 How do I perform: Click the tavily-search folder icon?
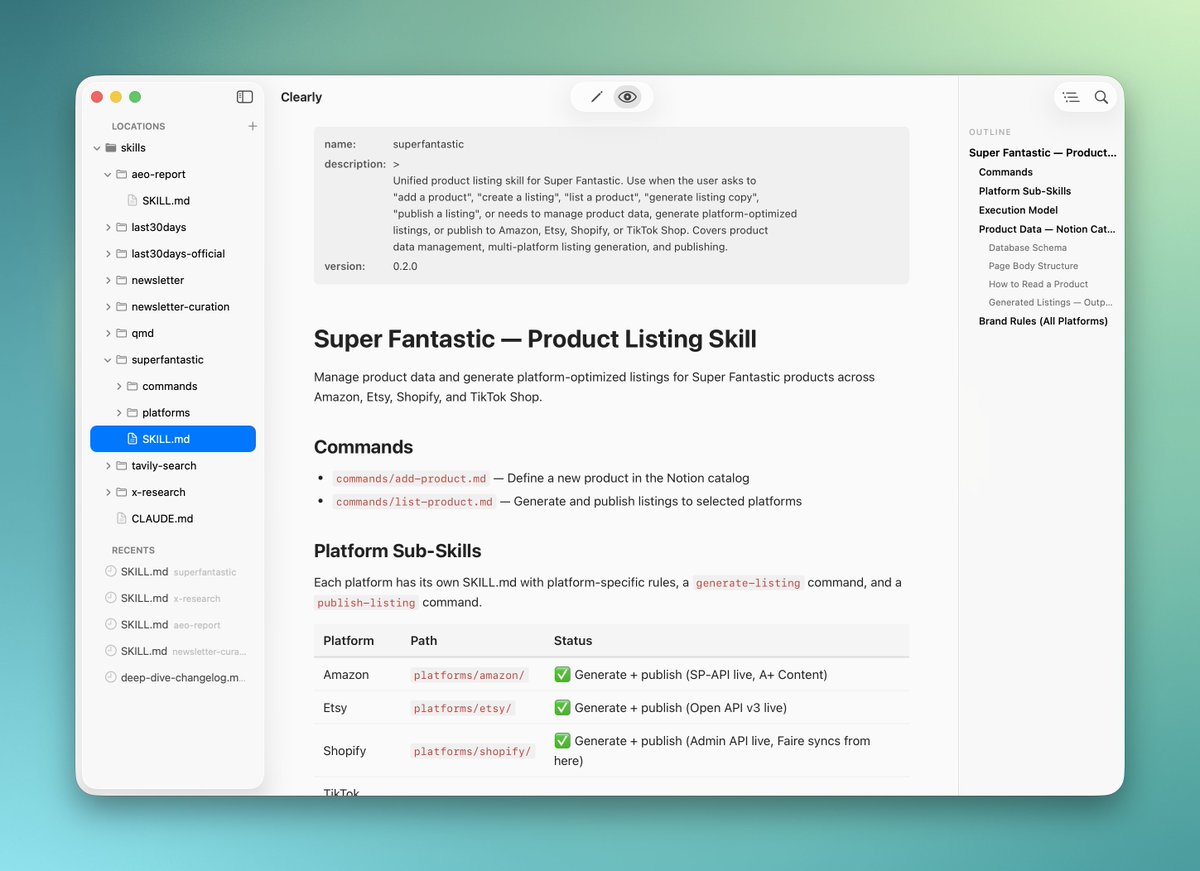[x=122, y=466]
